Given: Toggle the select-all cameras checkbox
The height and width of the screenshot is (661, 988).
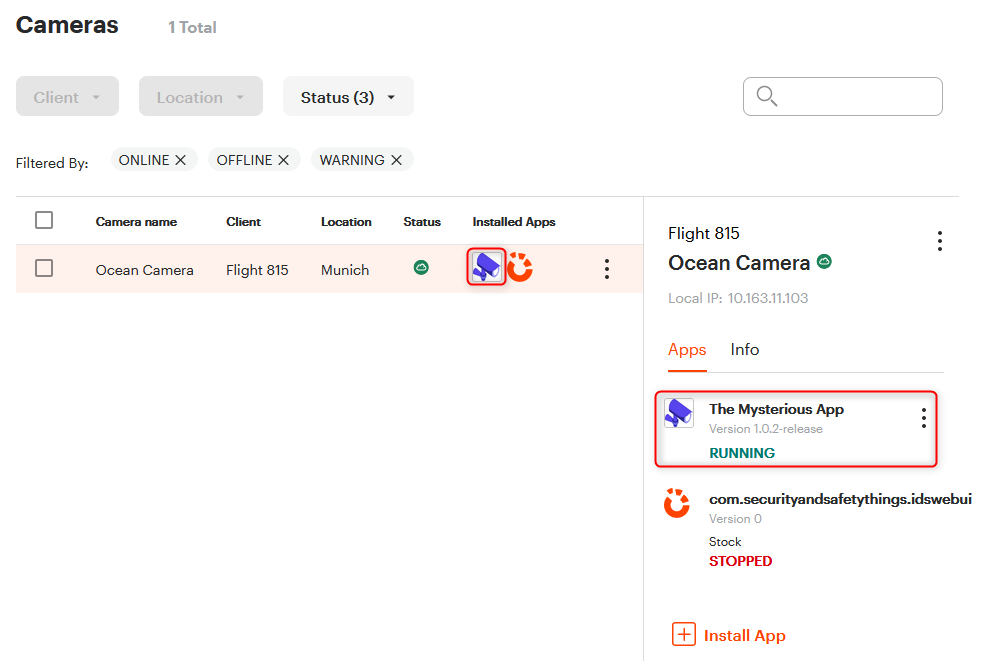Looking at the screenshot, I should coord(44,220).
